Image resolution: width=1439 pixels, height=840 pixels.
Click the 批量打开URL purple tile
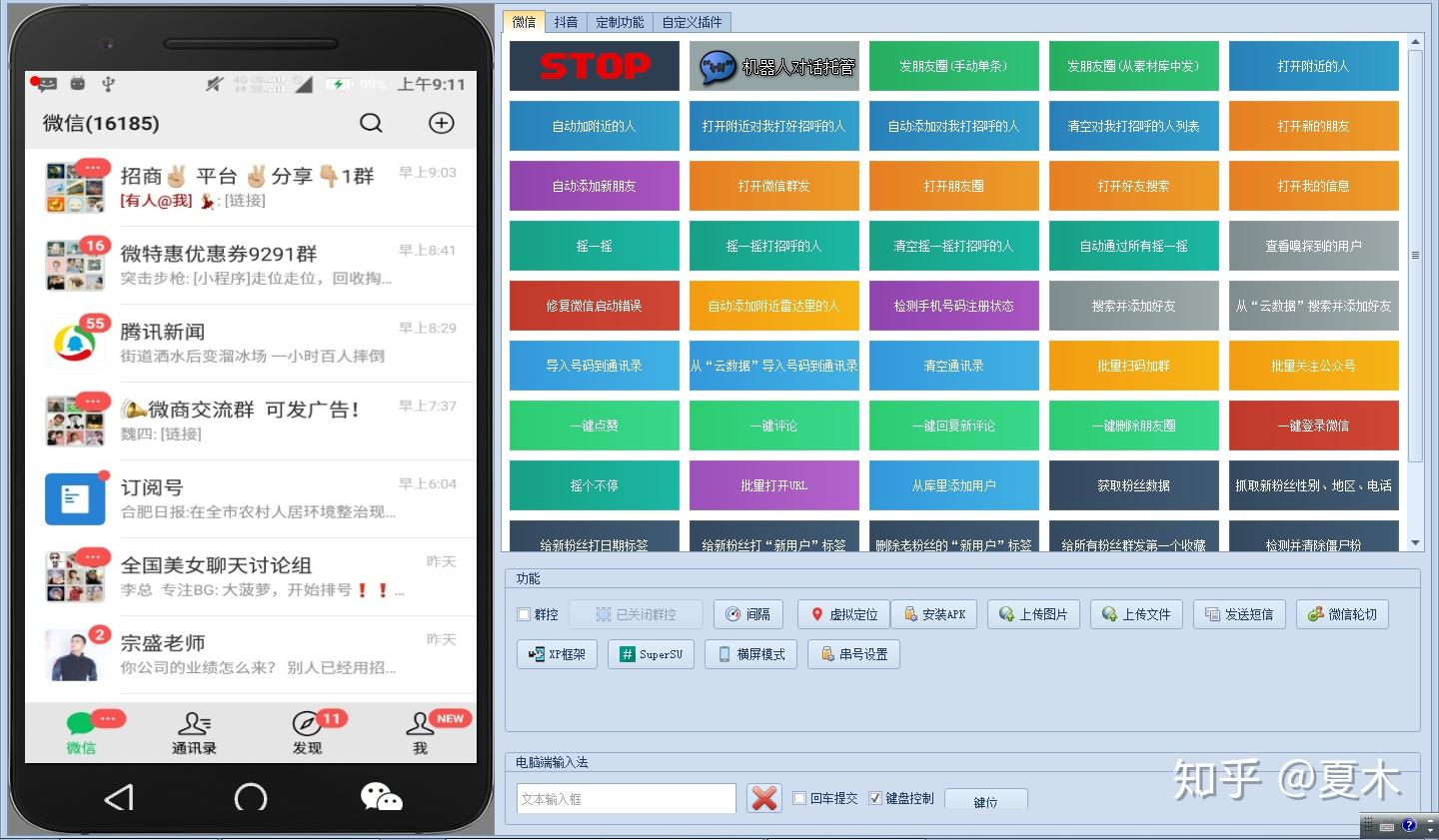pyautogui.click(x=774, y=485)
